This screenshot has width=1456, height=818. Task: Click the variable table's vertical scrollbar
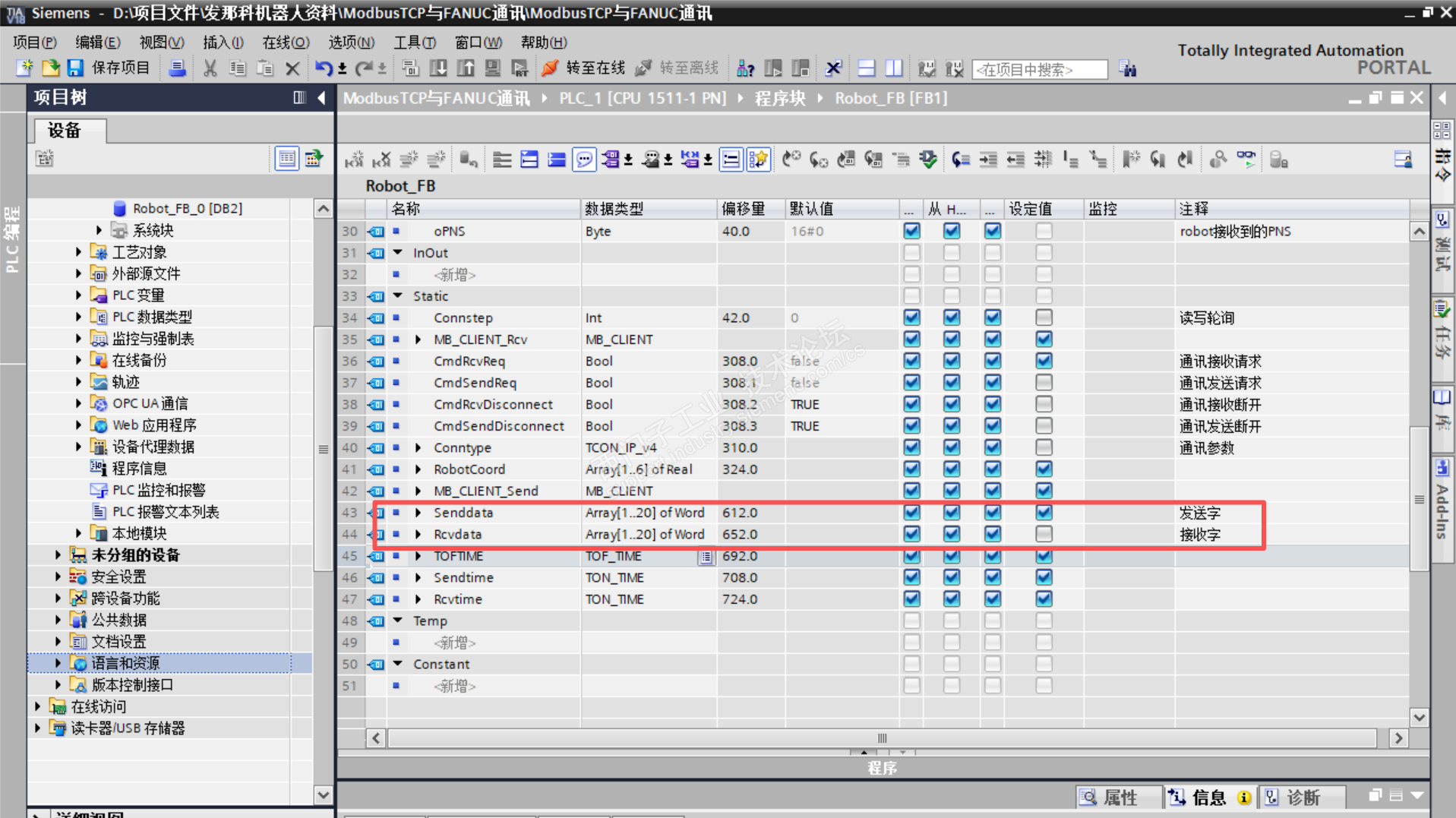pyautogui.click(x=1419, y=499)
